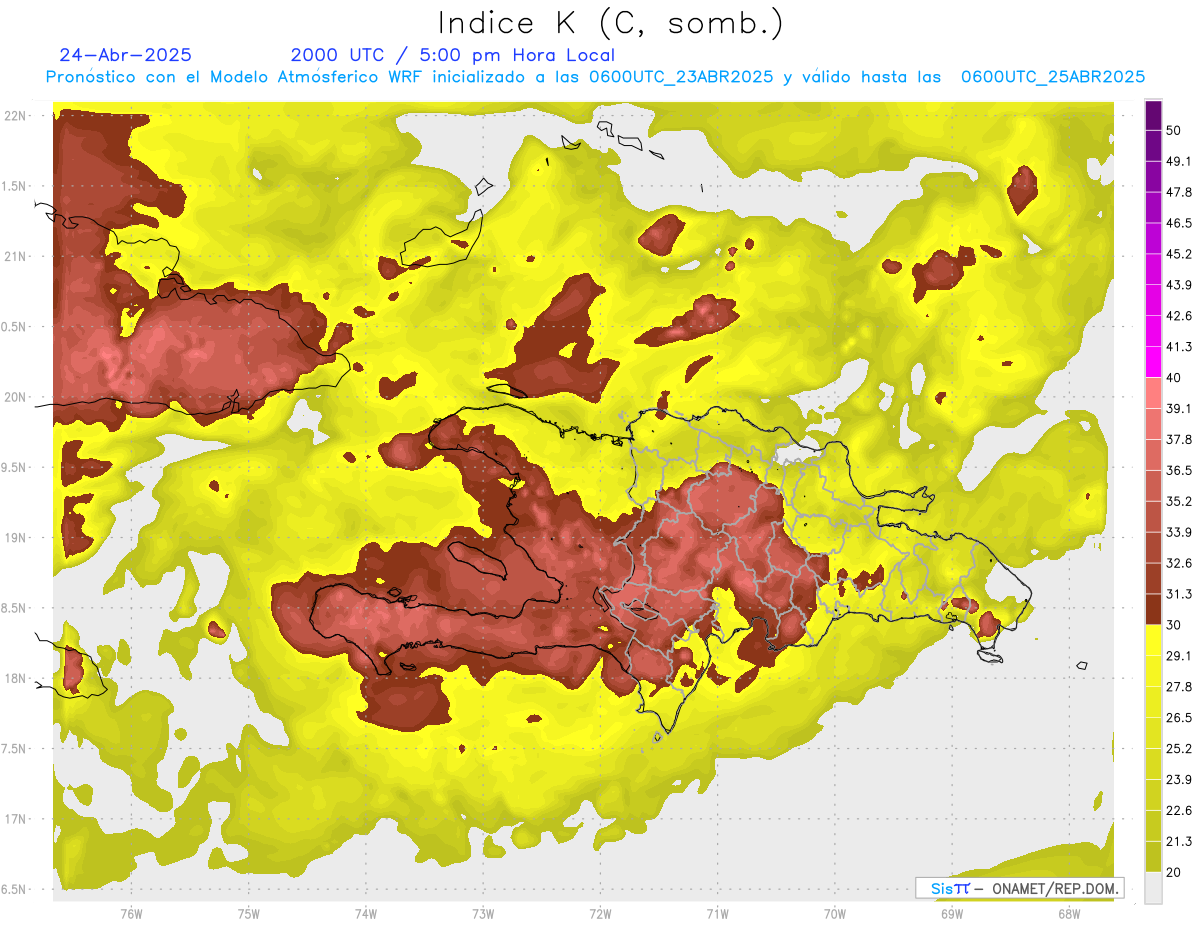
Task: Click the "68W" longitude label
Action: point(1069,914)
